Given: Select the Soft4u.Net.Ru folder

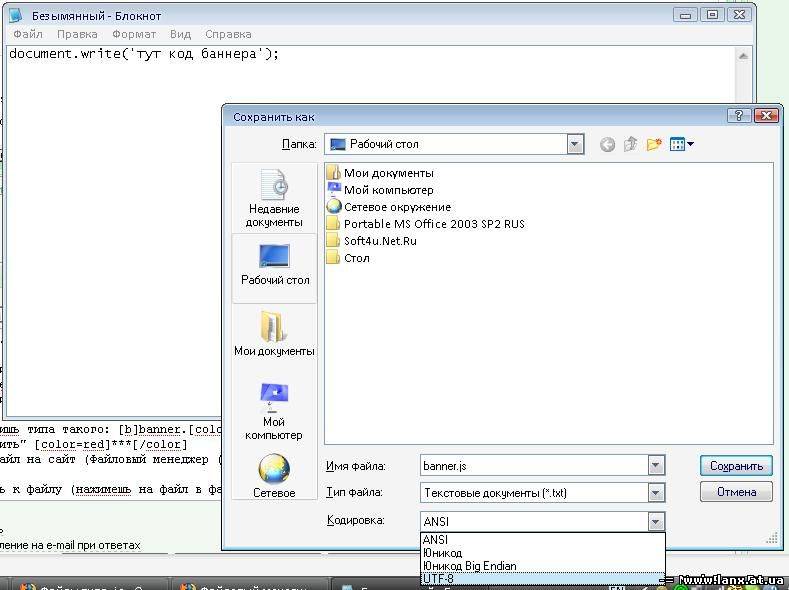Looking at the screenshot, I should pyautogui.click(x=371, y=241).
